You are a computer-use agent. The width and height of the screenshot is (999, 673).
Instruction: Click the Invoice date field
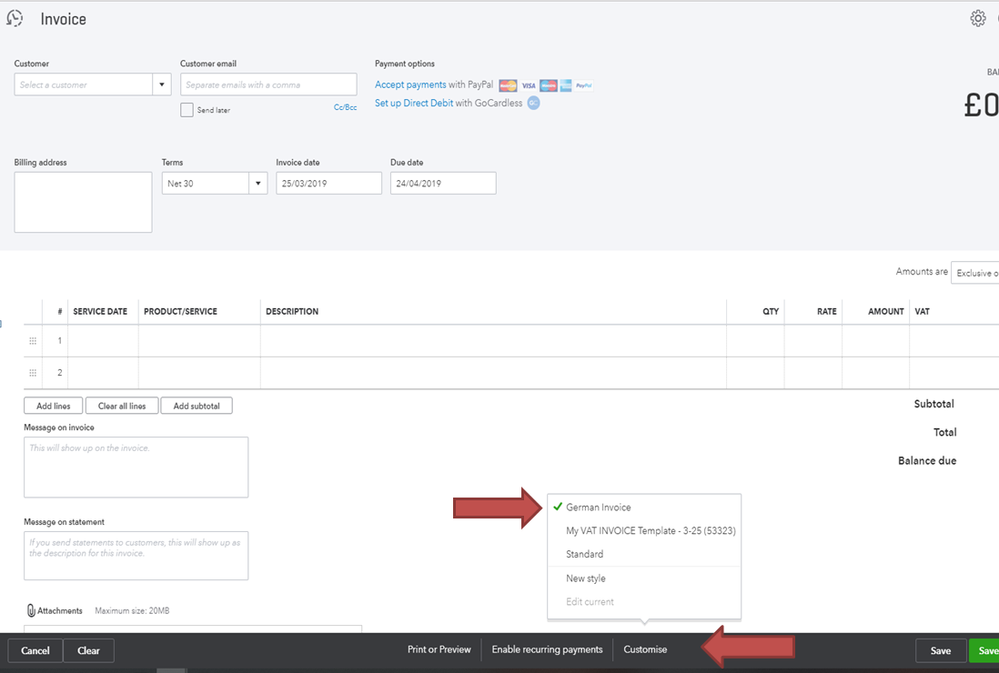[329, 184]
